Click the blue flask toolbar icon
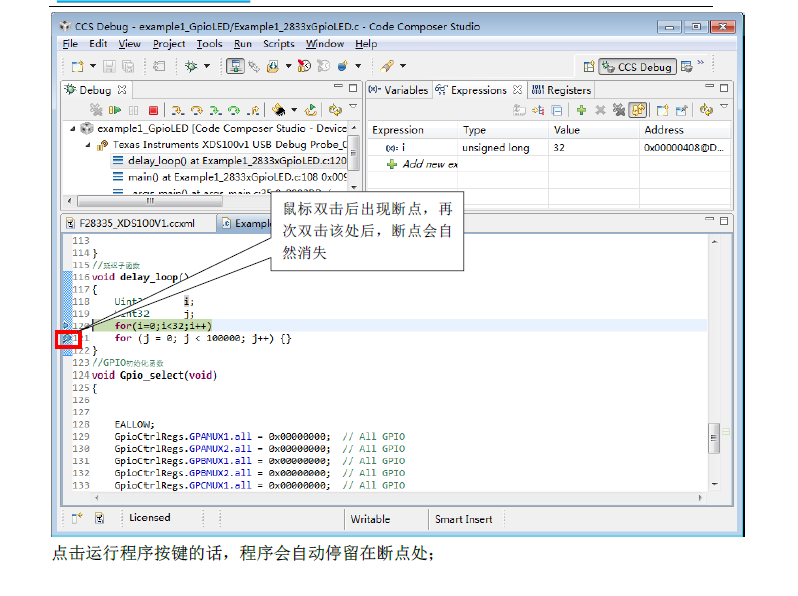 (x=343, y=66)
